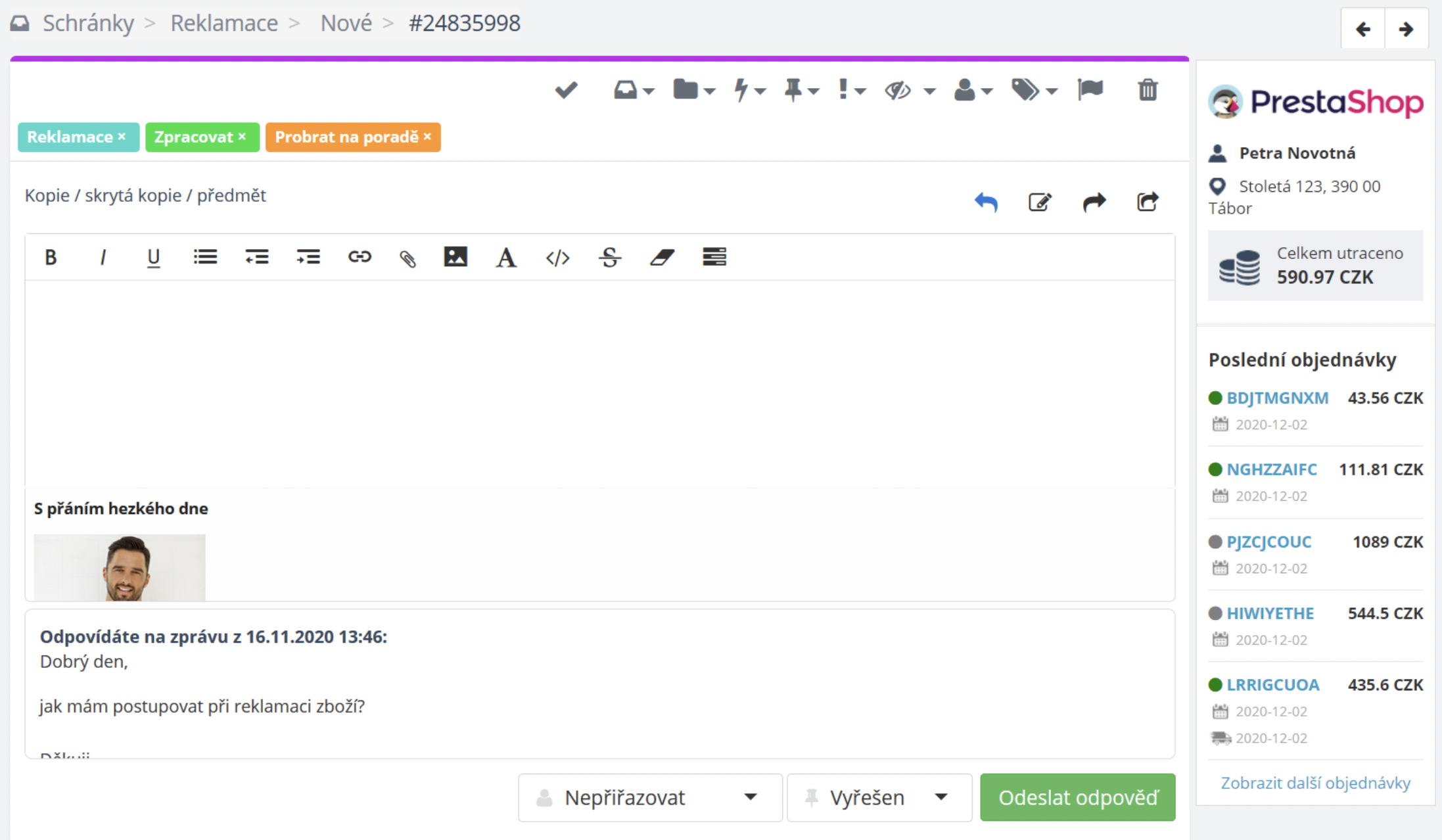Attach a file with paperclip icon
This screenshot has height=840, width=1442.
tap(407, 257)
